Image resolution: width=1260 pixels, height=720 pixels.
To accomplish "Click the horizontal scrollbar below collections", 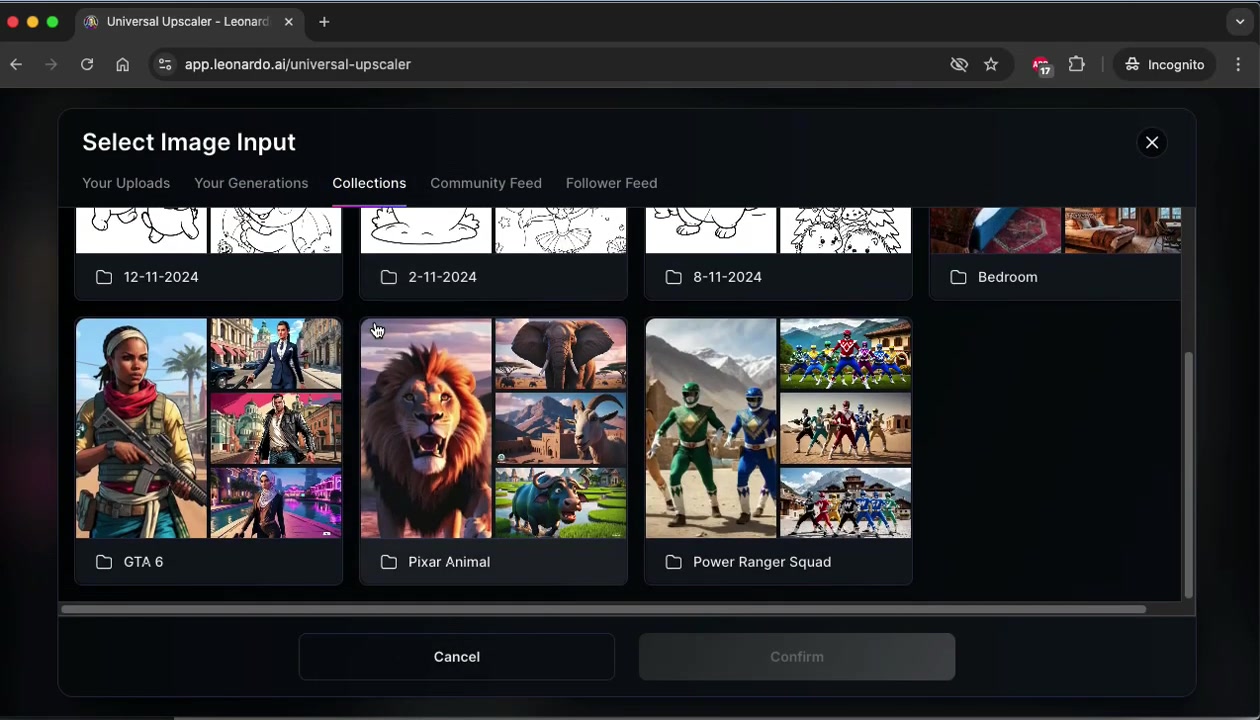I will point(603,609).
